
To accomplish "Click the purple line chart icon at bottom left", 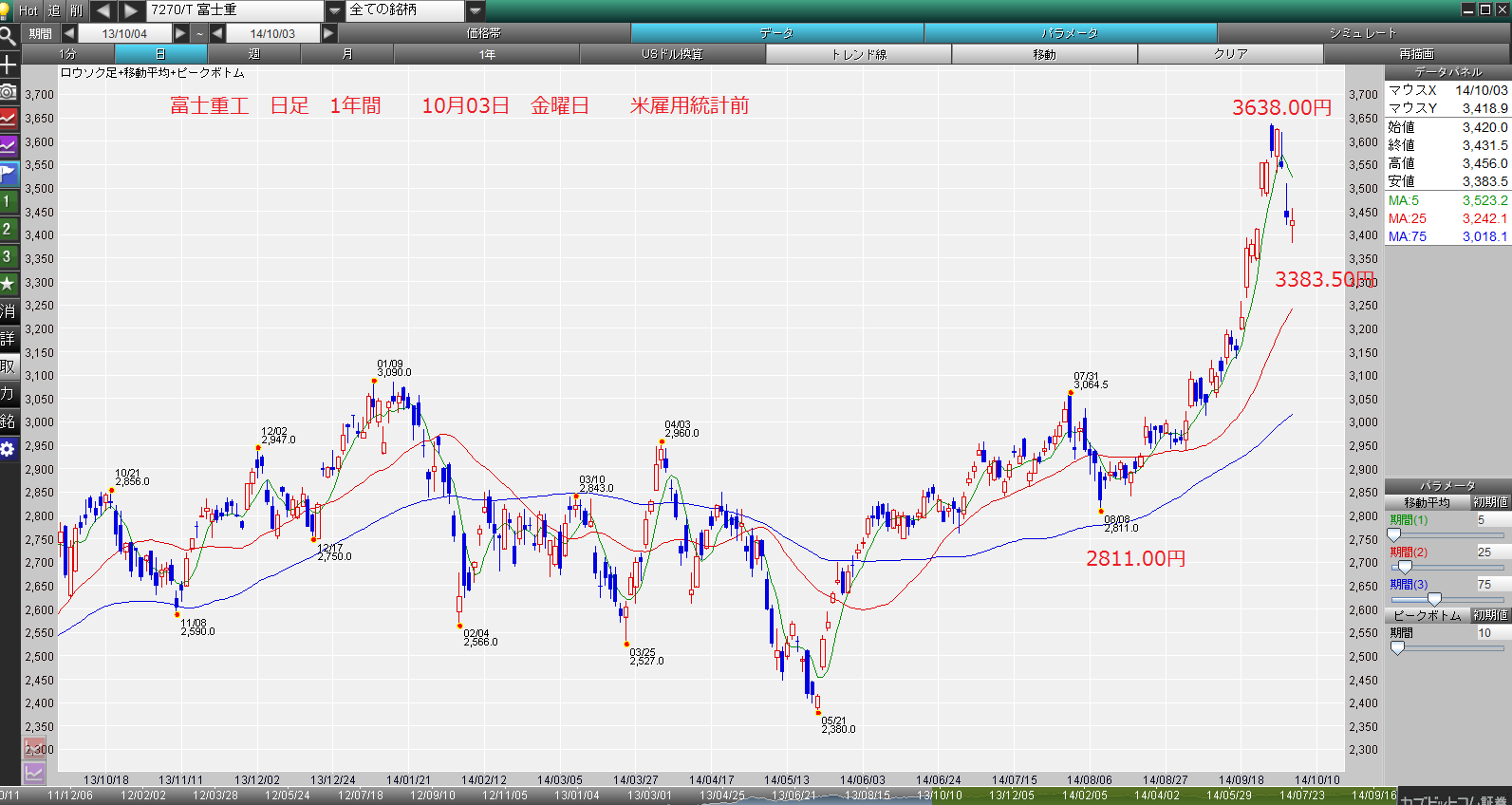I will click(34, 773).
